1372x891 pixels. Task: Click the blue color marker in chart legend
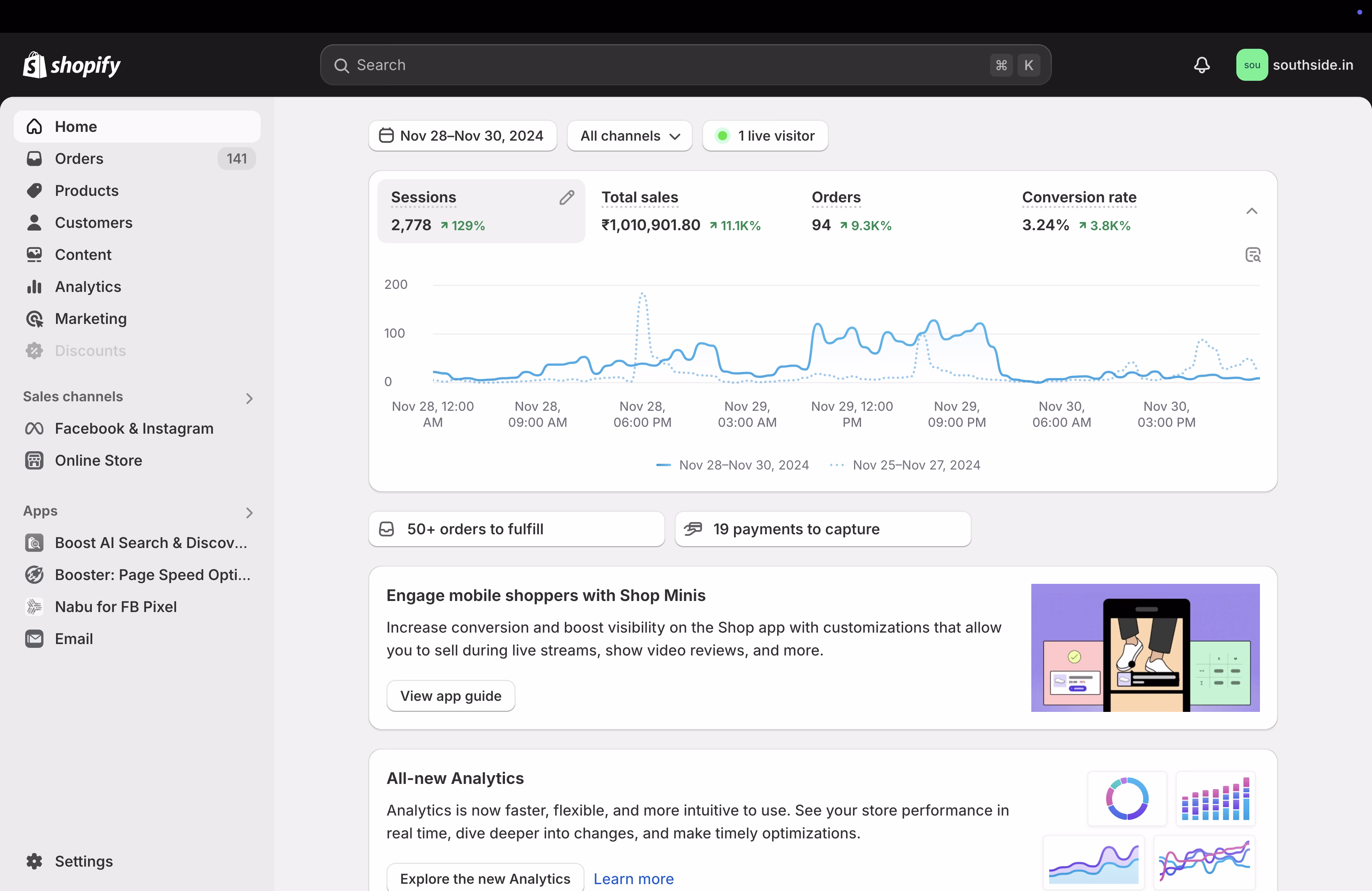663,465
